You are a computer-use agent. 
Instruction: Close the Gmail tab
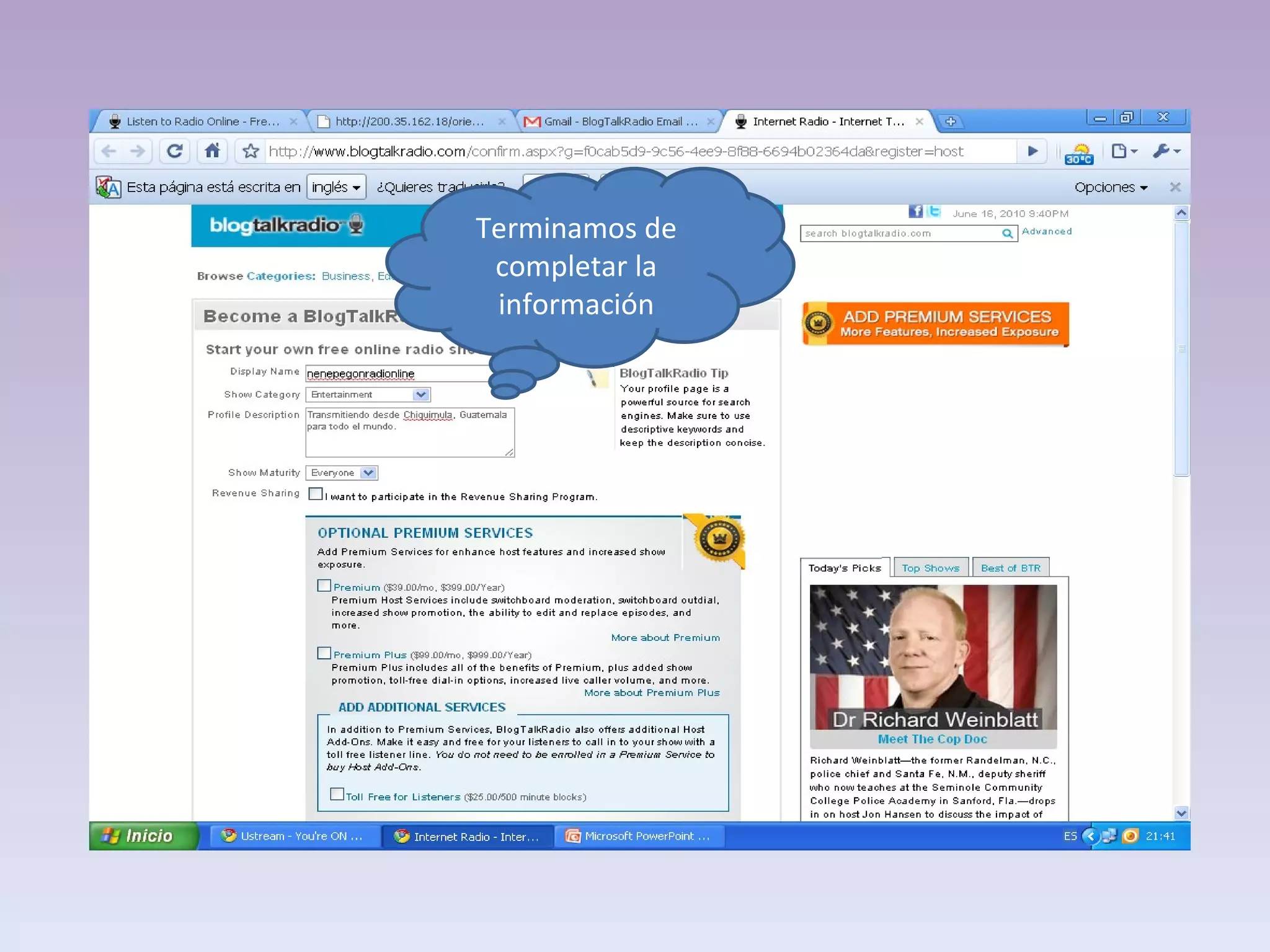coord(711,121)
